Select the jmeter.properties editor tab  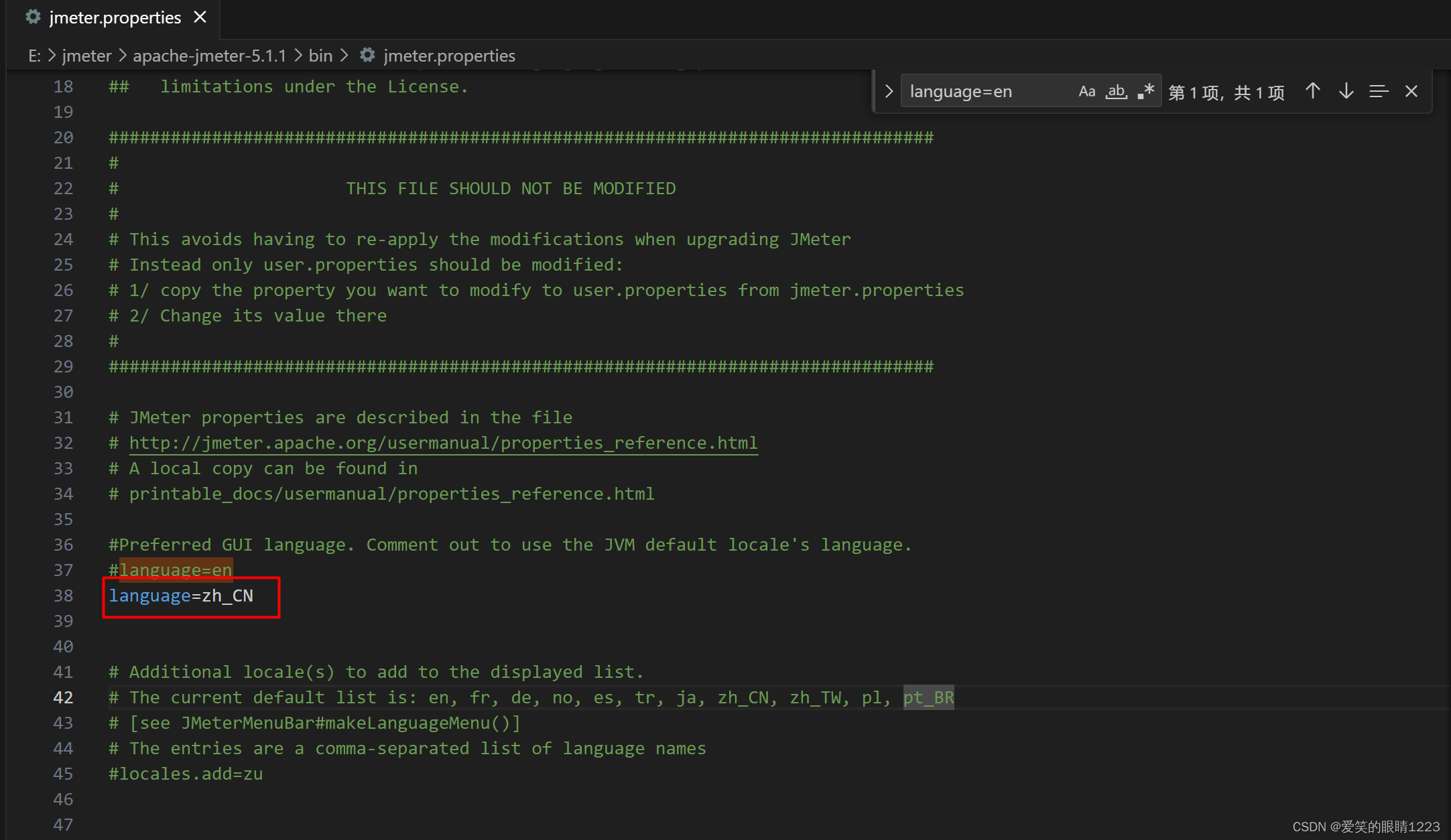click(x=115, y=18)
